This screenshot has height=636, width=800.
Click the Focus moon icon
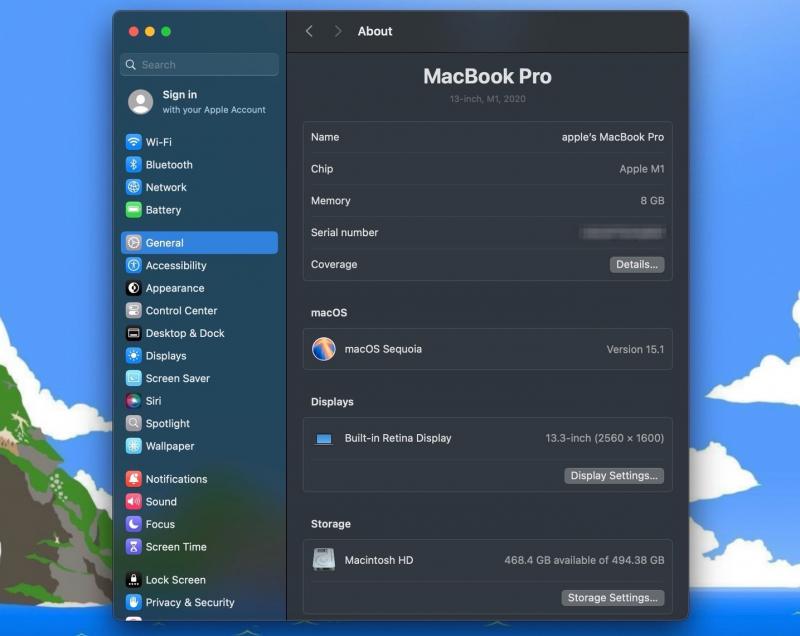click(x=134, y=524)
